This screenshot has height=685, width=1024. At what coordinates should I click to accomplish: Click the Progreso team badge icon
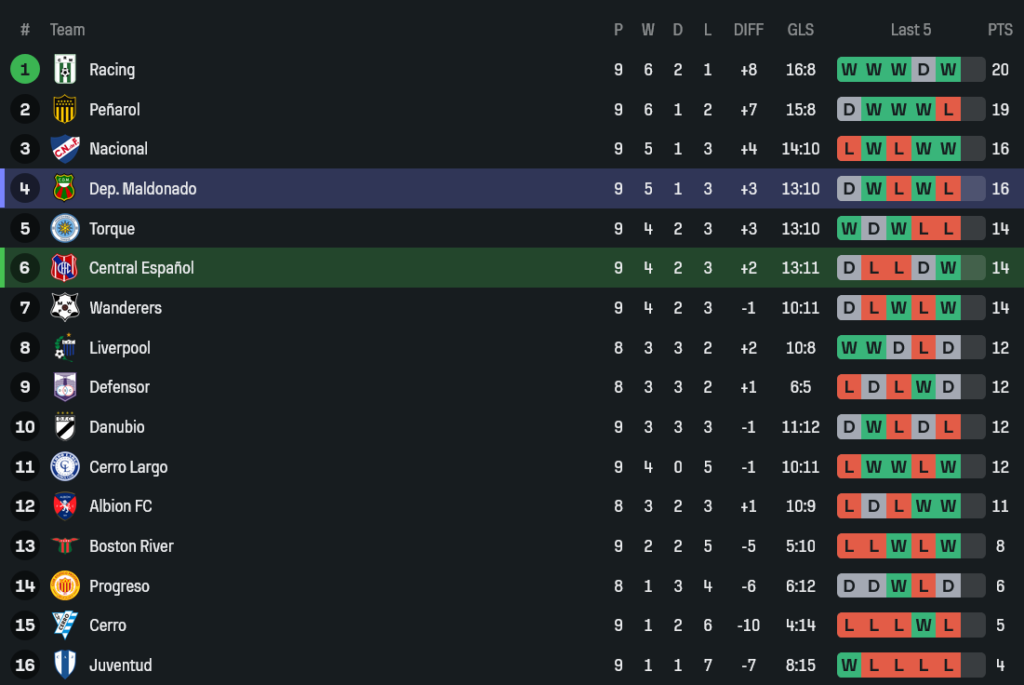(x=65, y=586)
